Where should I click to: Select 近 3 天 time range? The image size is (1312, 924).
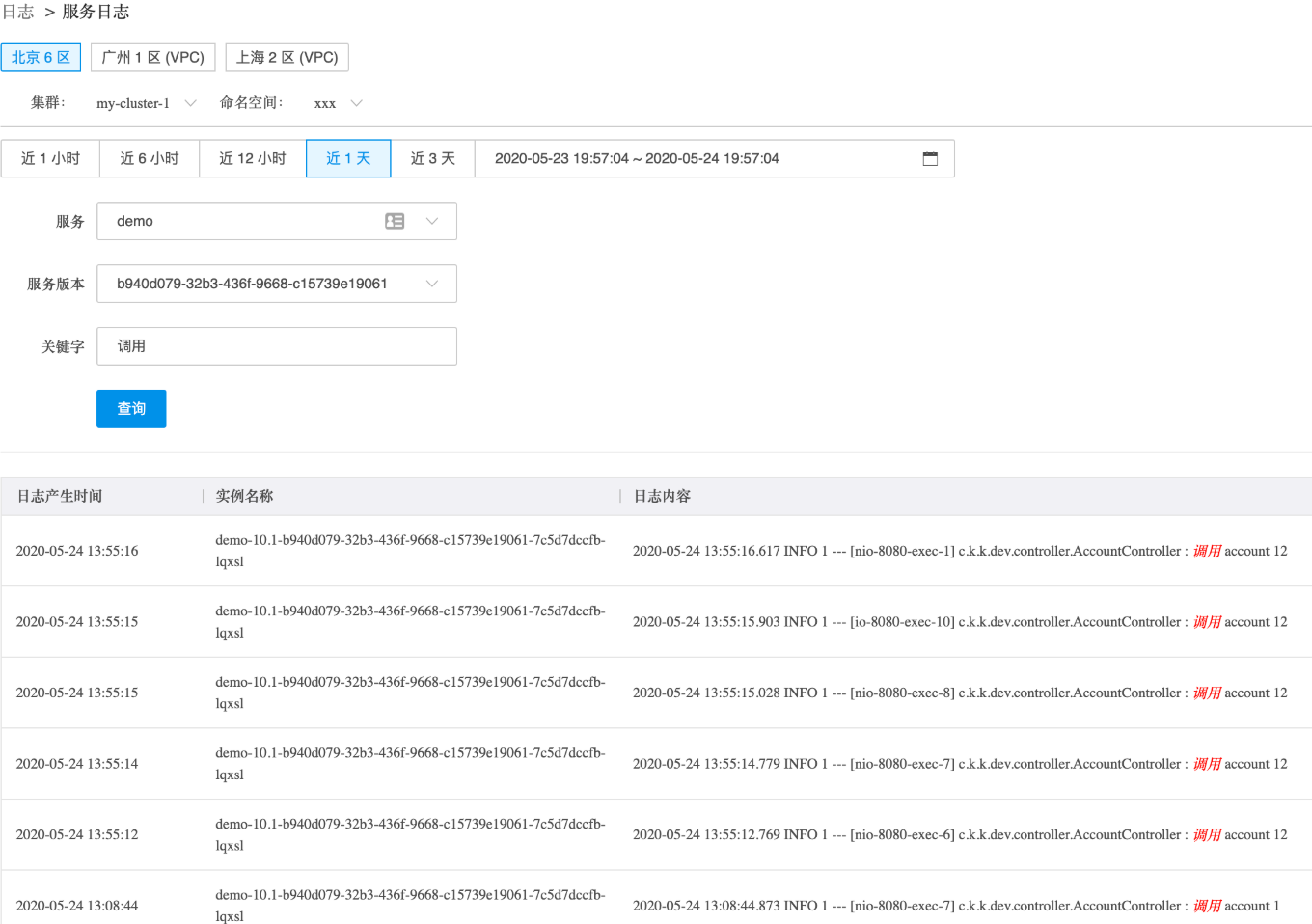pos(433,159)
